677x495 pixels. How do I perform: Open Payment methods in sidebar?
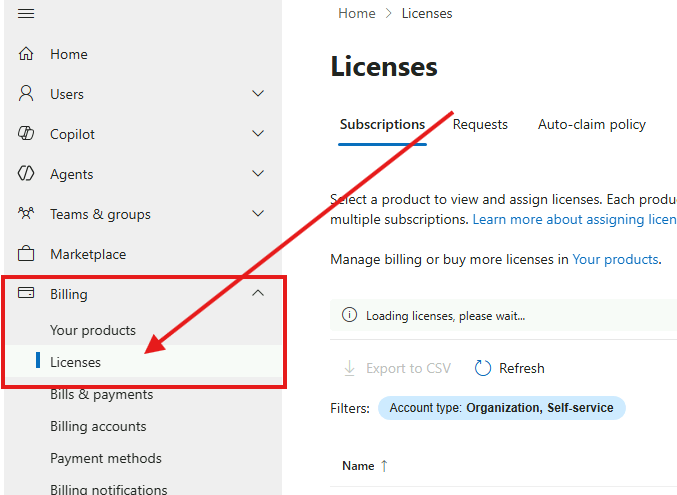point(106,458)
